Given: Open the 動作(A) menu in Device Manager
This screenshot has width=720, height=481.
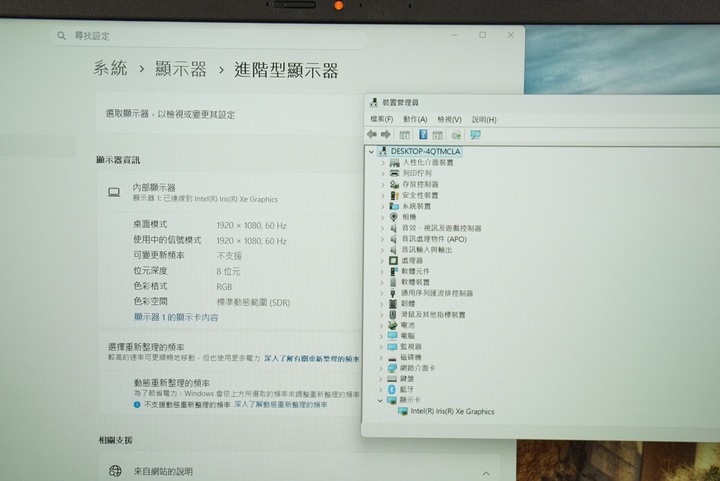Looking at the screenshot, I should coord(415,119).
